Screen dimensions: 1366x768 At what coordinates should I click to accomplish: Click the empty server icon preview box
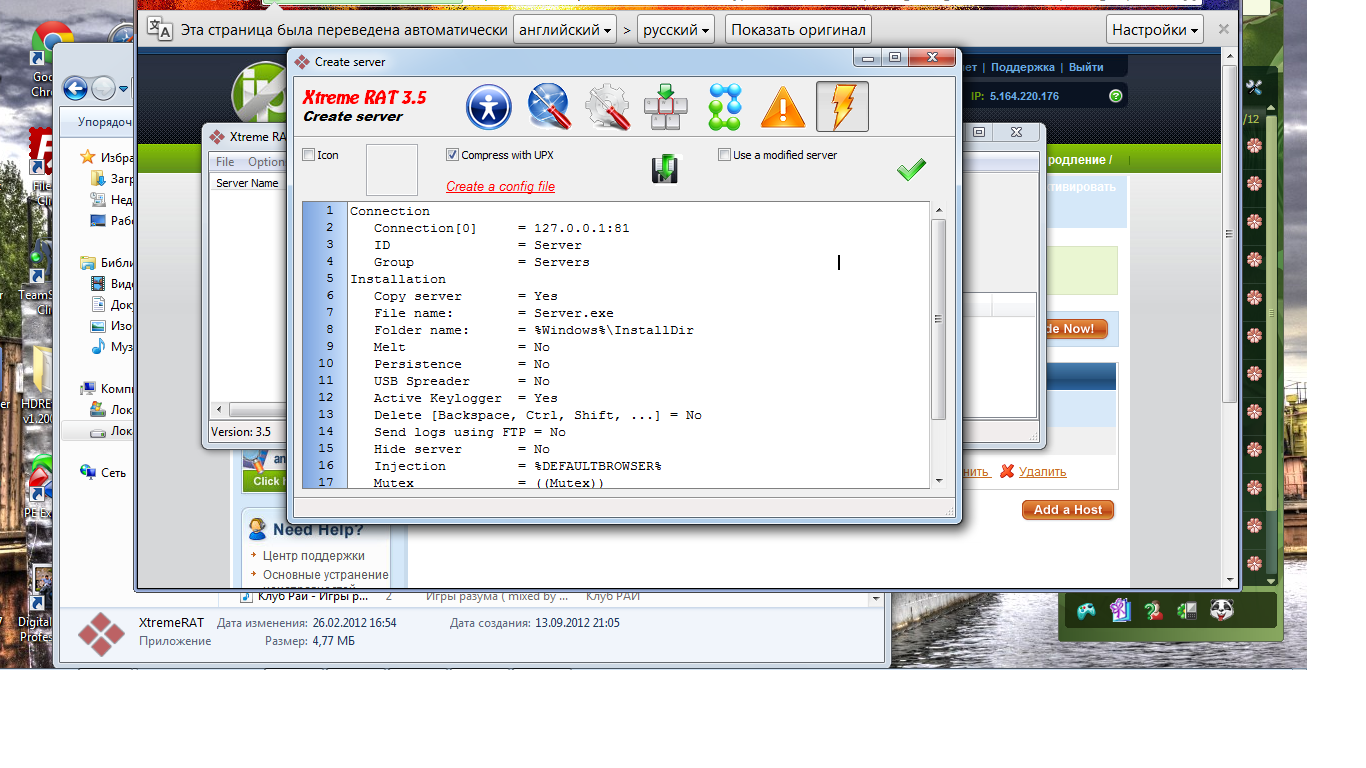[x=392, y=170]
